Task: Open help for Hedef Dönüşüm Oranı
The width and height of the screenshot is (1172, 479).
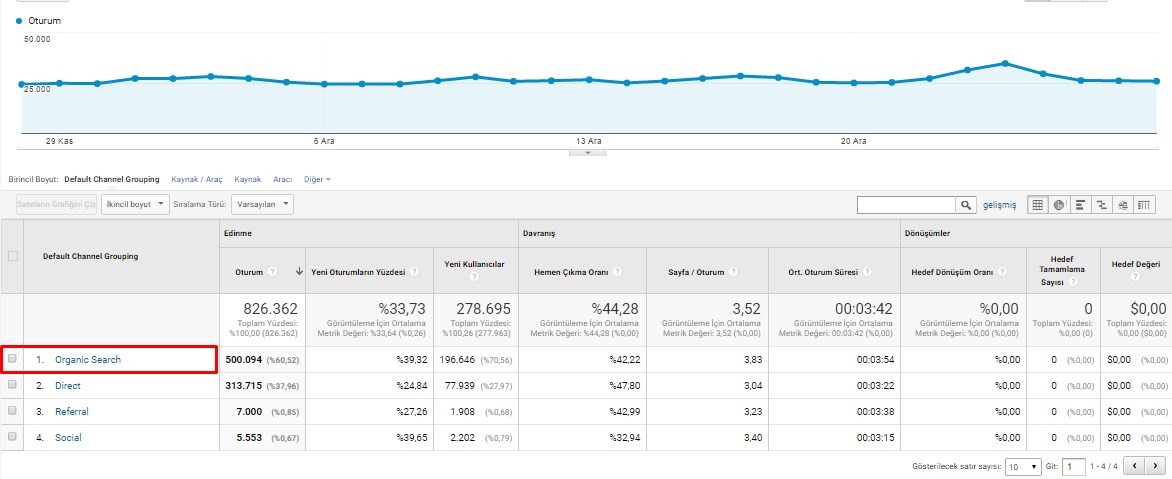Action: coord(1000,272)
